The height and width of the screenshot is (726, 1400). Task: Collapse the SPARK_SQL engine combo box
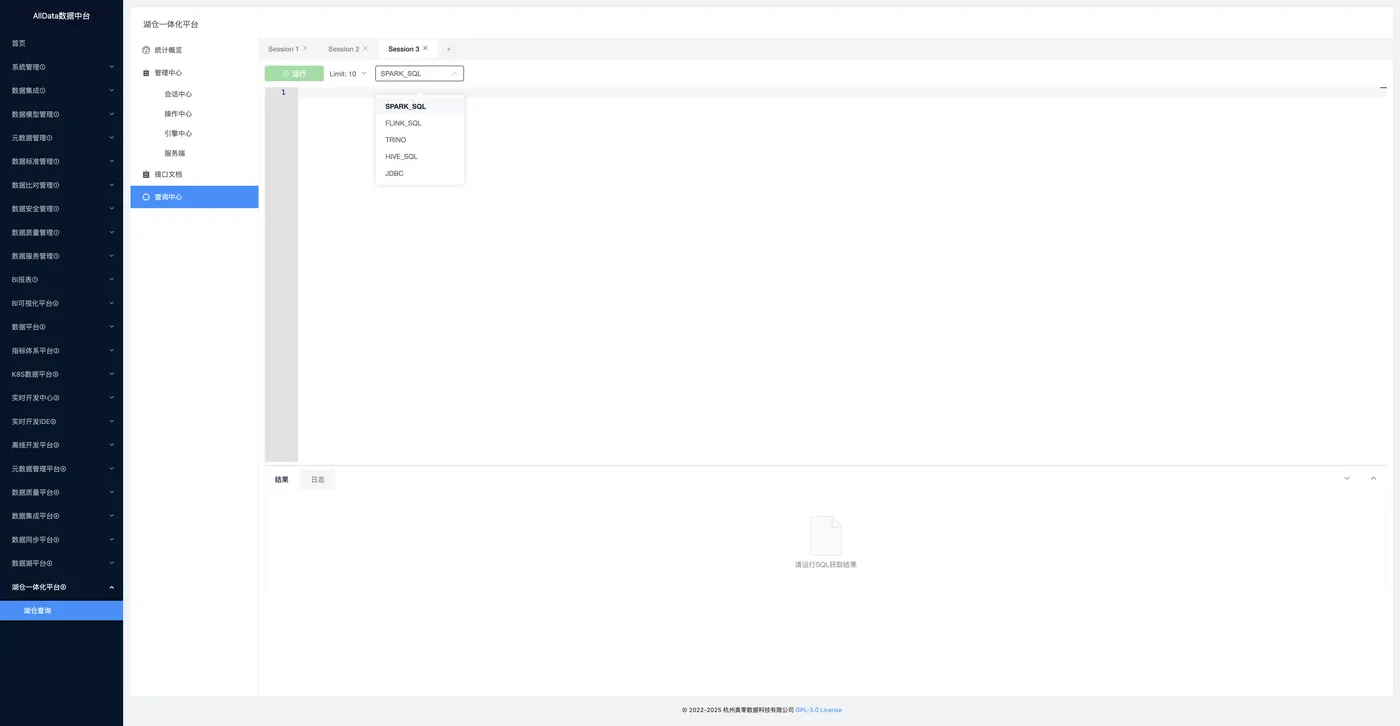point(419,74)
